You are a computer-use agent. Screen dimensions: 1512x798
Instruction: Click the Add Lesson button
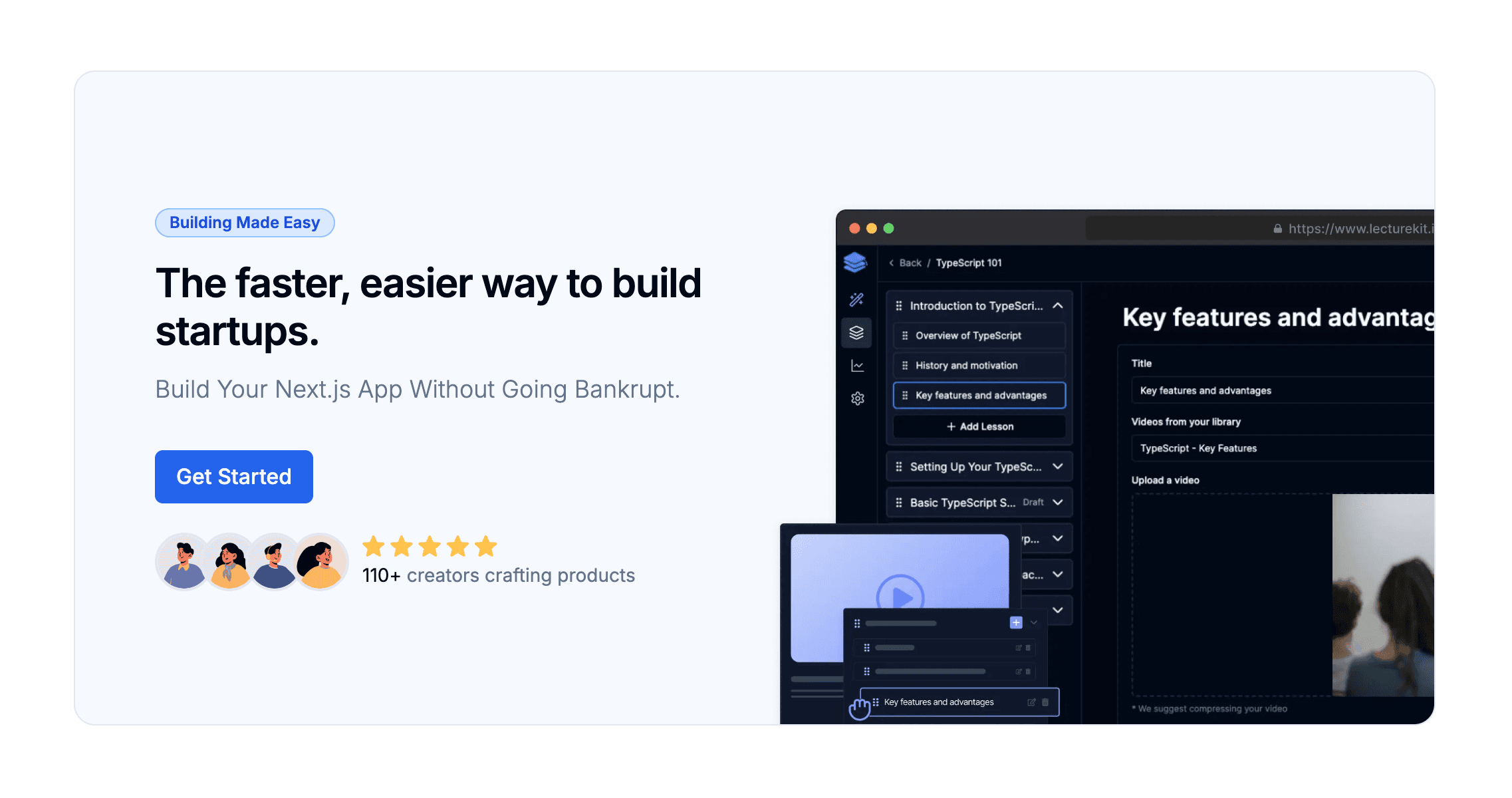tap(979, 427)
